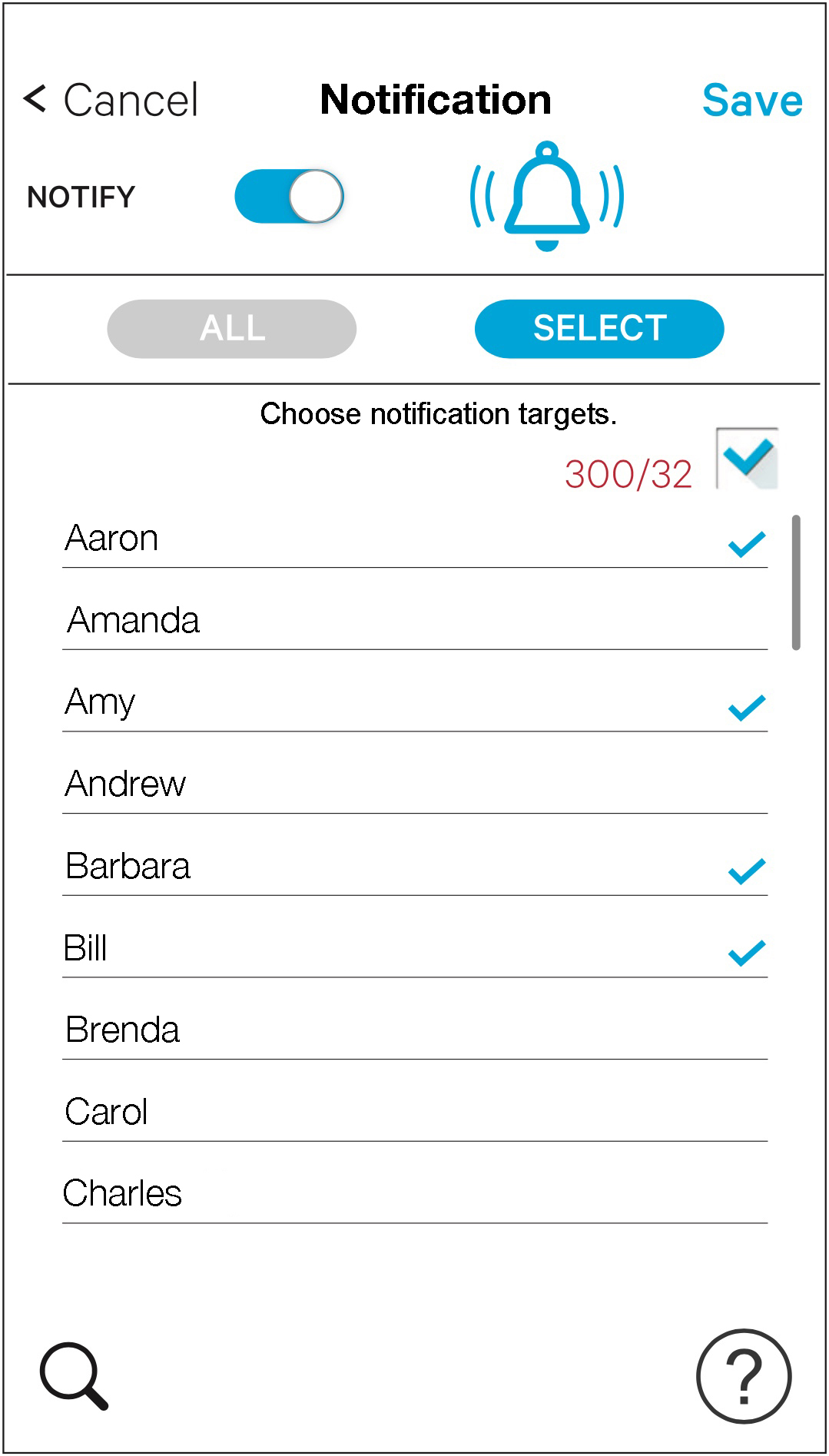Screen dimensions: 829x1456
Task: Switch to the SELECT tab
Action: coord(599,329)
